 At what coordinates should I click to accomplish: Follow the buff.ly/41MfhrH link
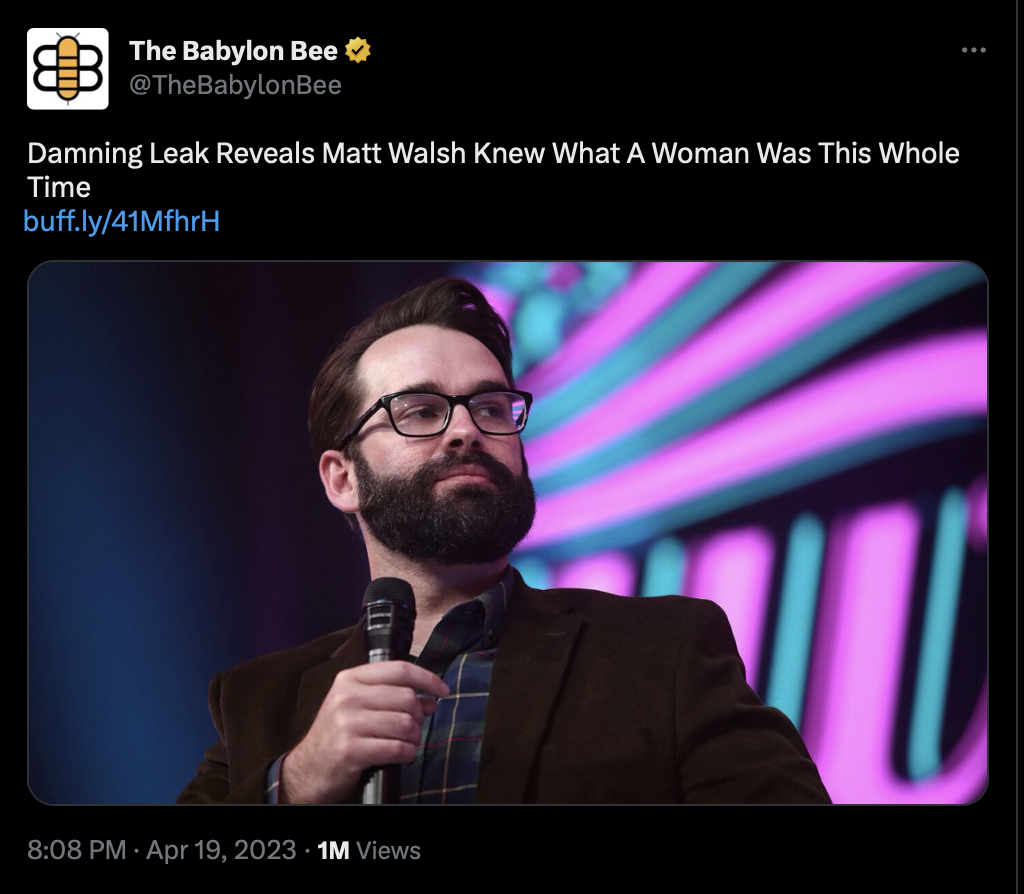121,221
